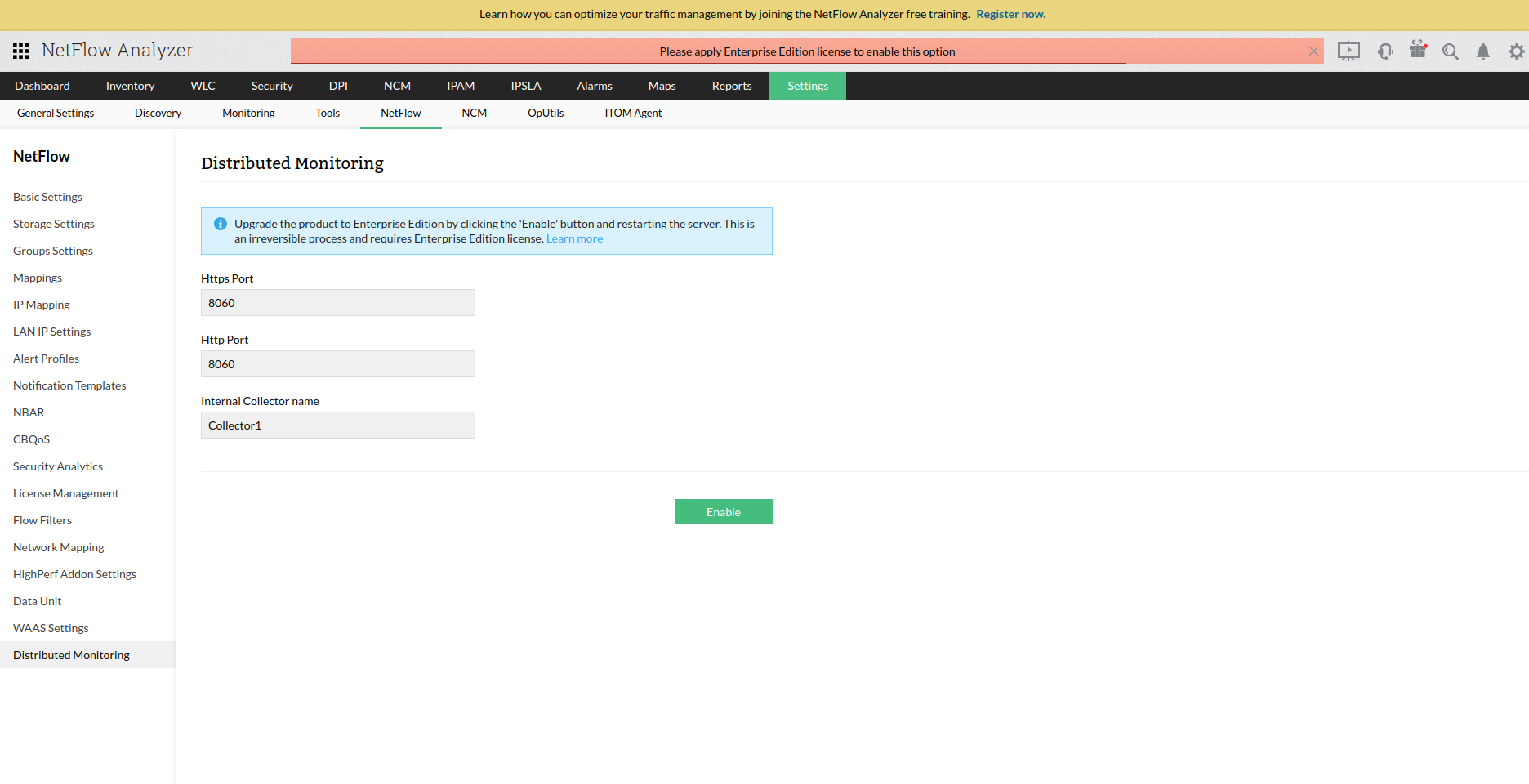Open the Mappings sidebar item
The width and height of the screenshot is (1529, 784).
38,278
